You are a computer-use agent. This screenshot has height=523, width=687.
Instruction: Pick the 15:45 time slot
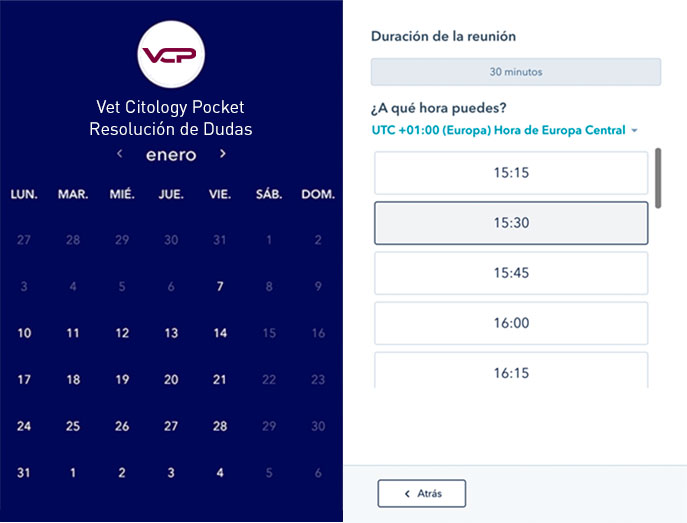point(511,273)
